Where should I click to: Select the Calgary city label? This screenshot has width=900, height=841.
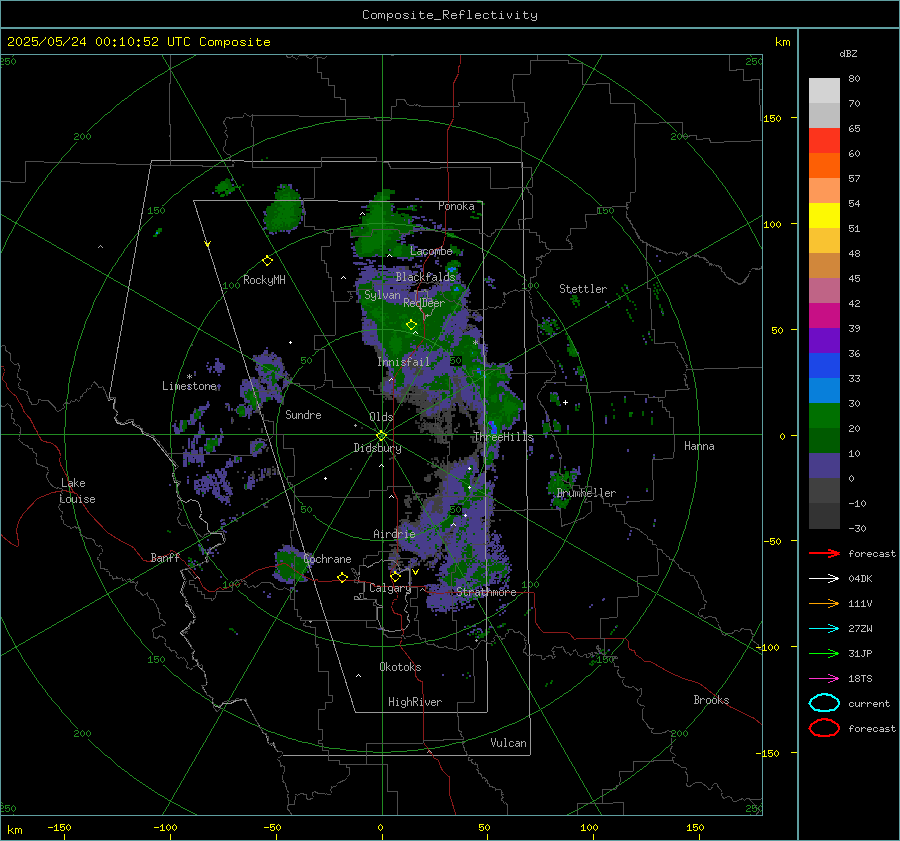[390, 588]
